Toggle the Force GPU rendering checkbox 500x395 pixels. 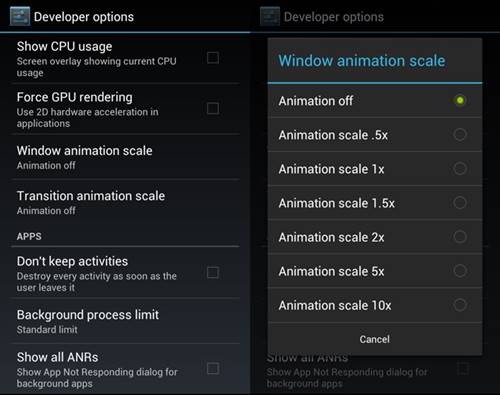coord(213,108)
